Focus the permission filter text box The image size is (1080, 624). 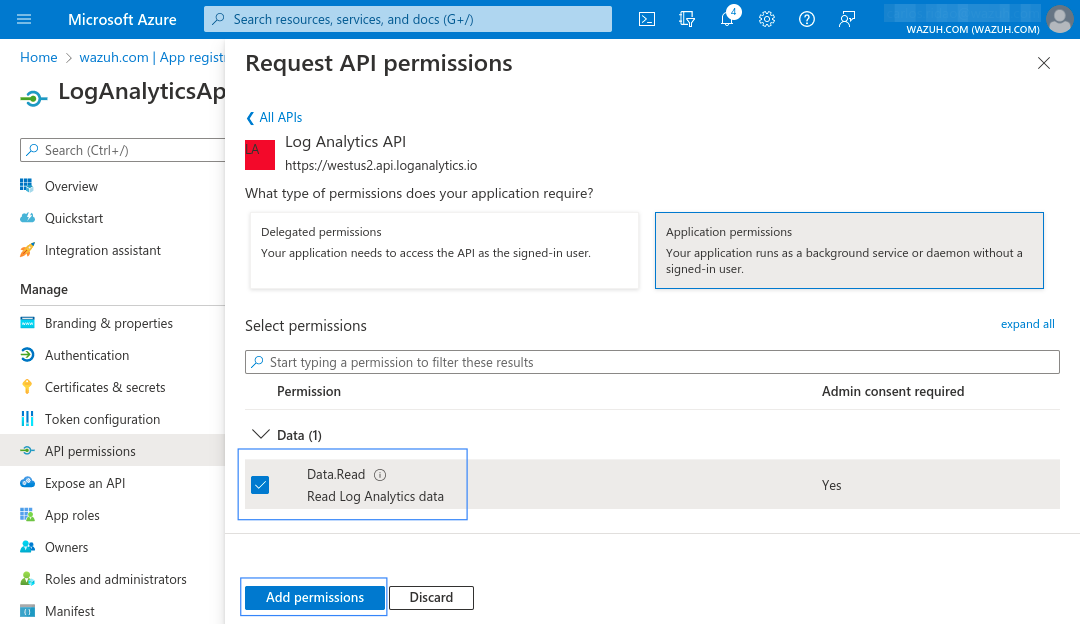click(652, 362)
